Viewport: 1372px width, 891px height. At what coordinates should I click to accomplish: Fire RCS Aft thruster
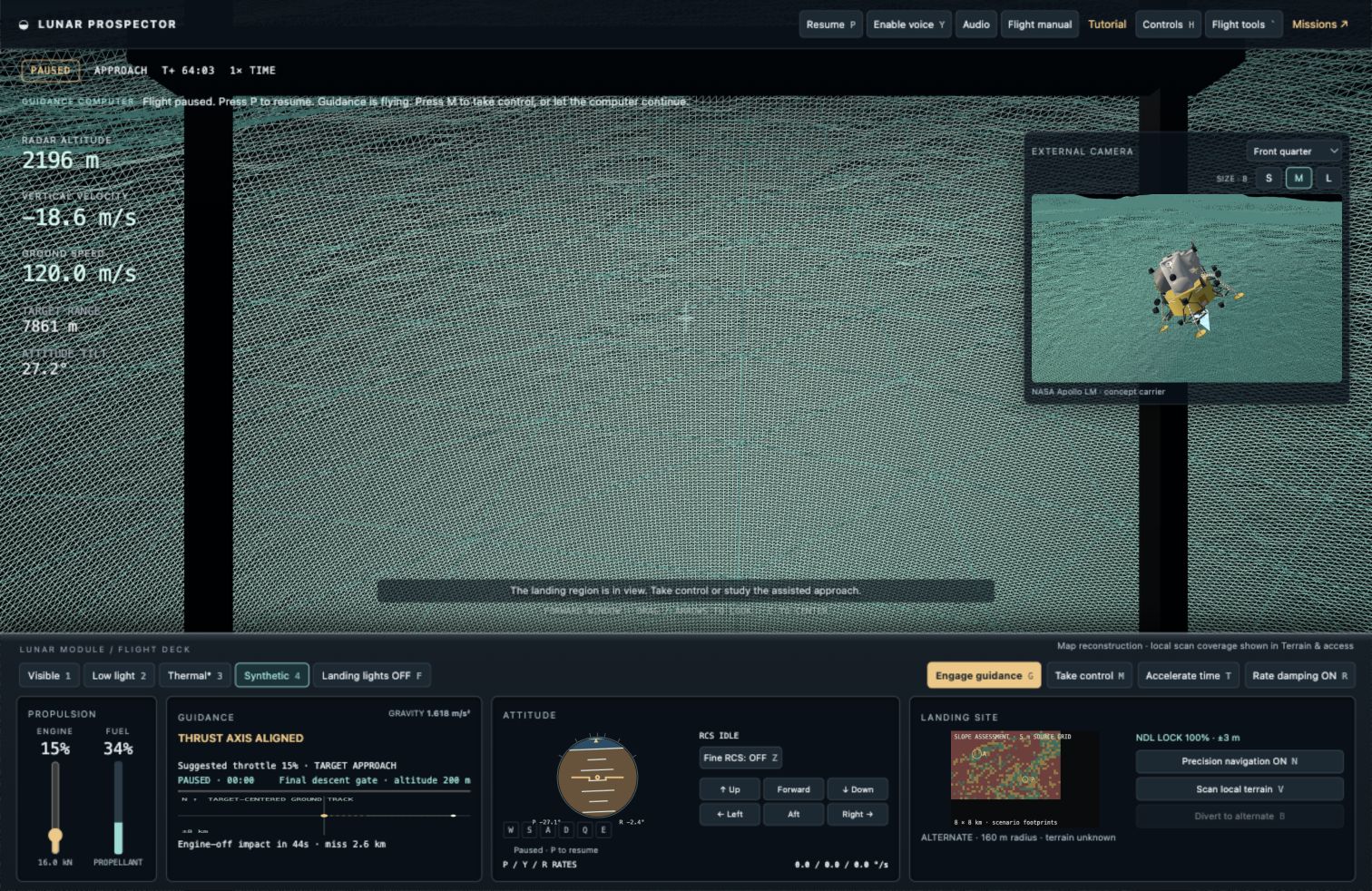pos(793,814)
